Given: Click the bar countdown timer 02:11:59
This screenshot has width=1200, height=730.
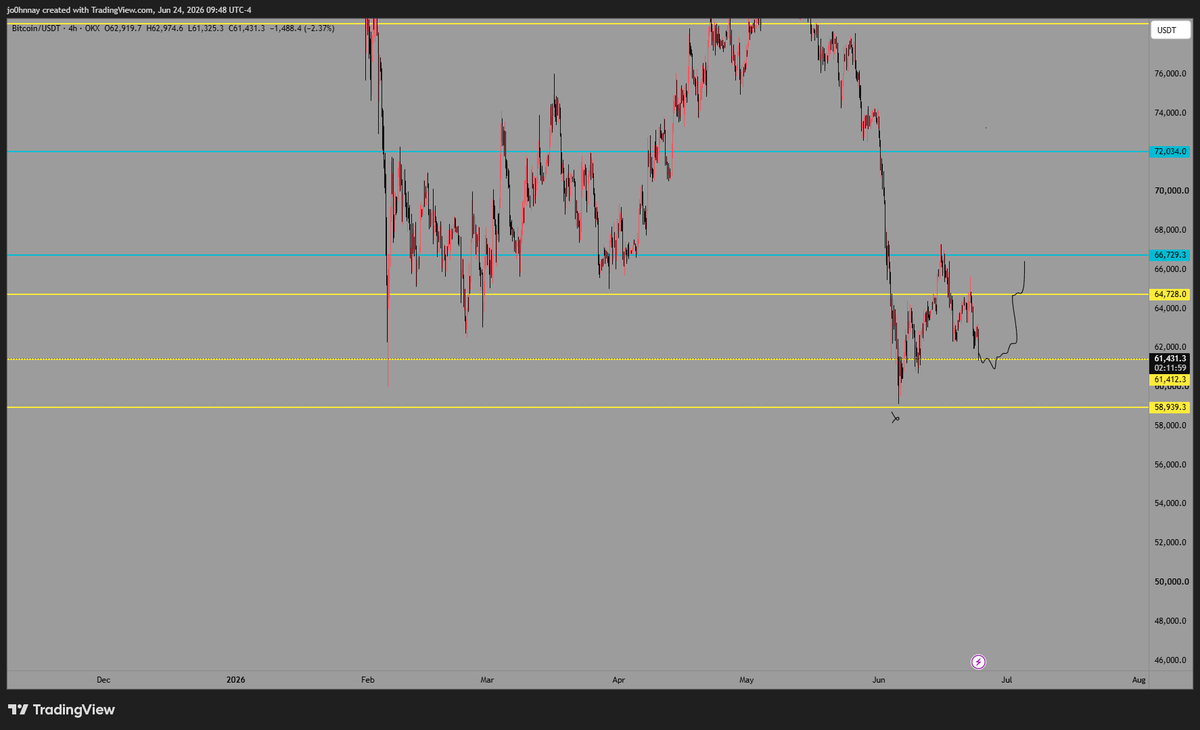Looking at the screenshot, I should coord(1169,368).
